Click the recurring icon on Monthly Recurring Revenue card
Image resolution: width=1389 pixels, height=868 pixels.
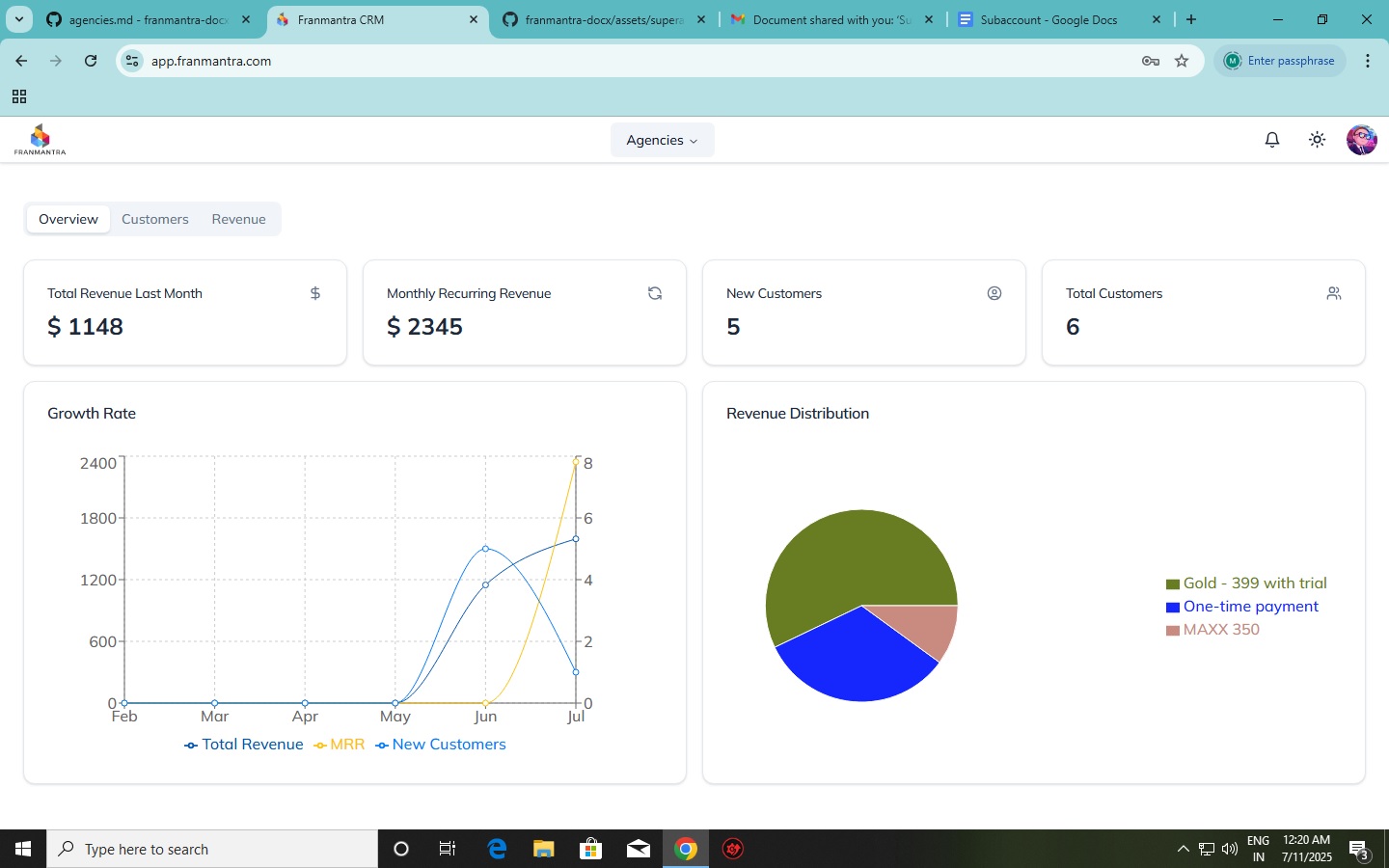(x=655, y=293)
